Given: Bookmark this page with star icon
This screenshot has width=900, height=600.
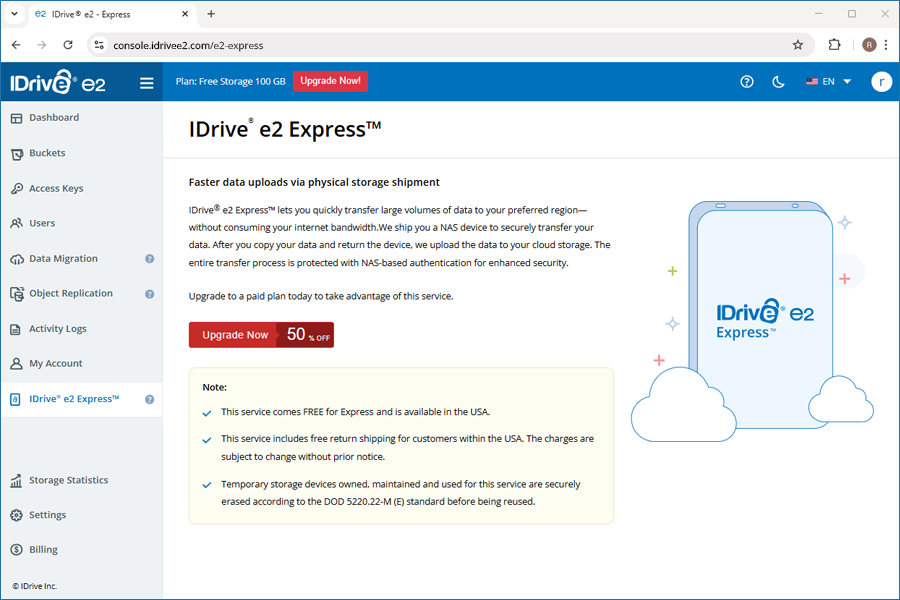Looking at the screenshot, I should coord(798,45).
